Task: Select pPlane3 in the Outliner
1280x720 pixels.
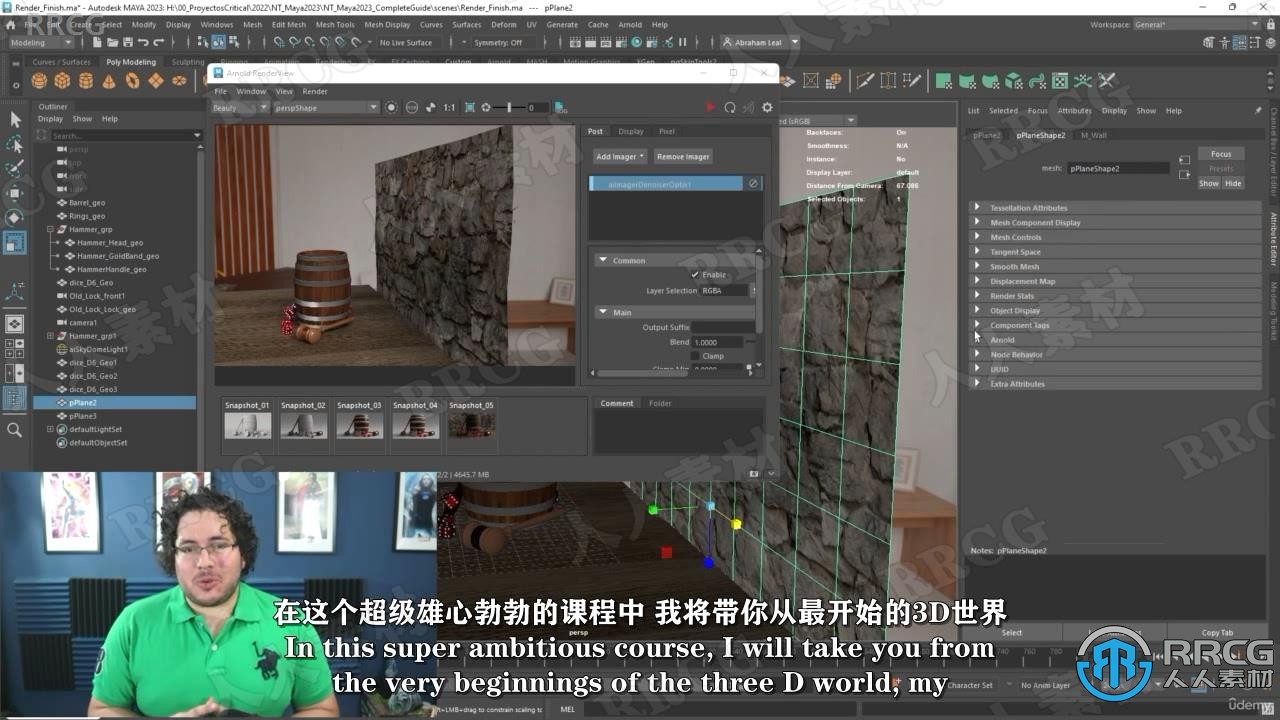Action: click(x=83, y=416)
